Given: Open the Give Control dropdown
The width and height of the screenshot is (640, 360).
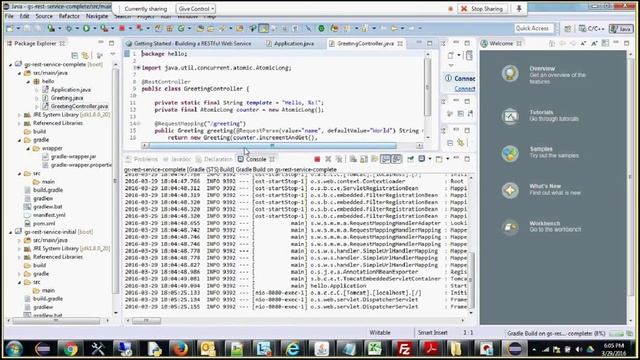Looking at the screenshot, I should pyautogui.click(x=196, y=9).
